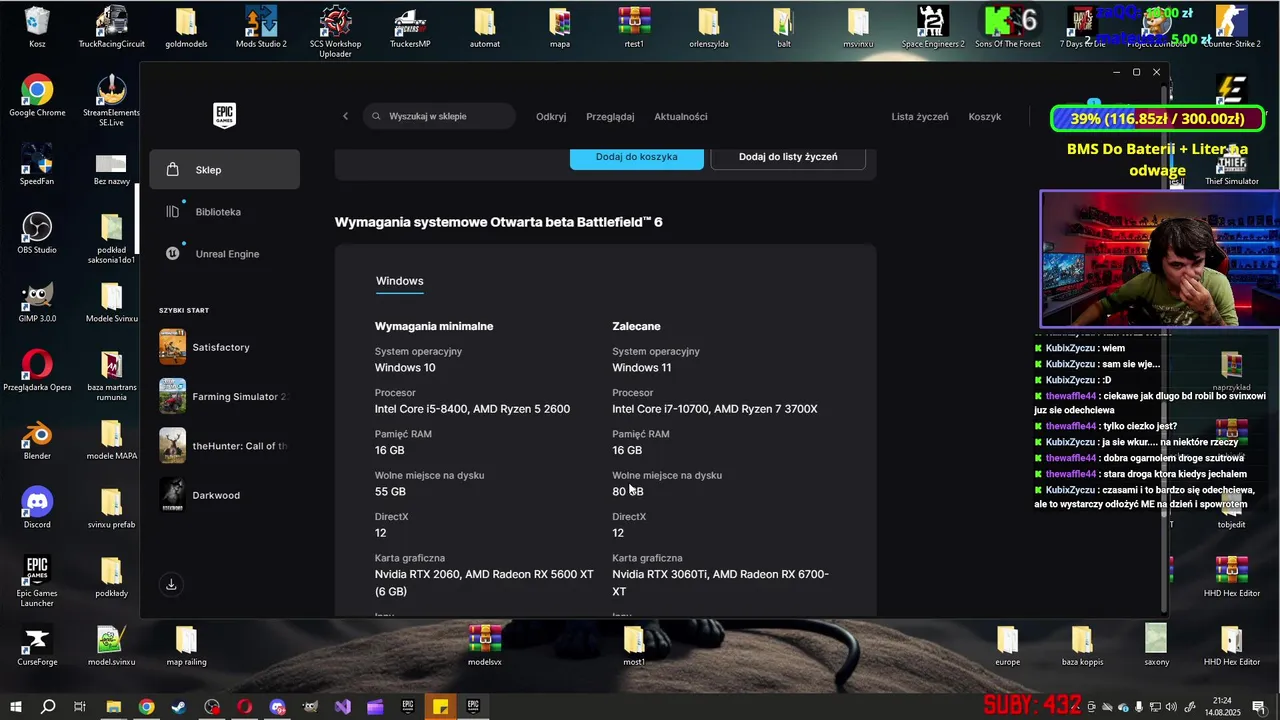The image size is (1280, 720).
Task: Launch Mods Studio 2 desktop icon
Action: (261, 27)
